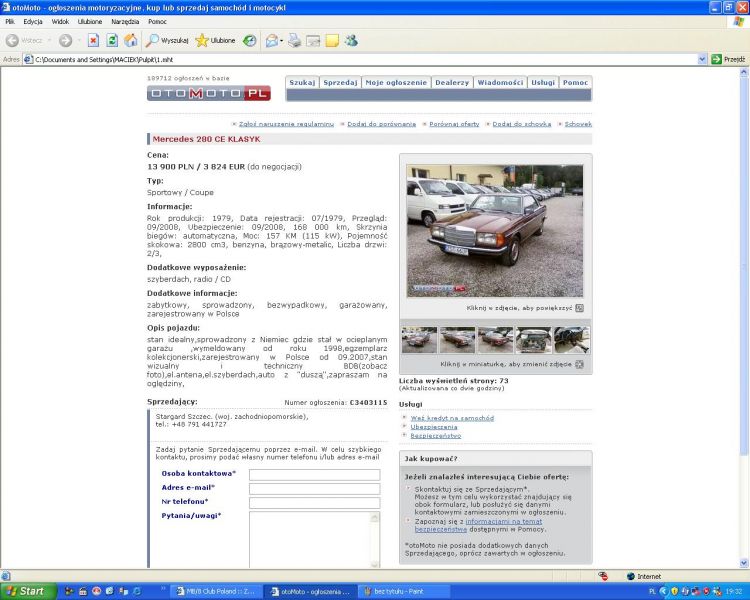Click Porównaj oferty link
The width and height of the screenshot is (750, 600).
pyautogui.click(x=454, y=124)
